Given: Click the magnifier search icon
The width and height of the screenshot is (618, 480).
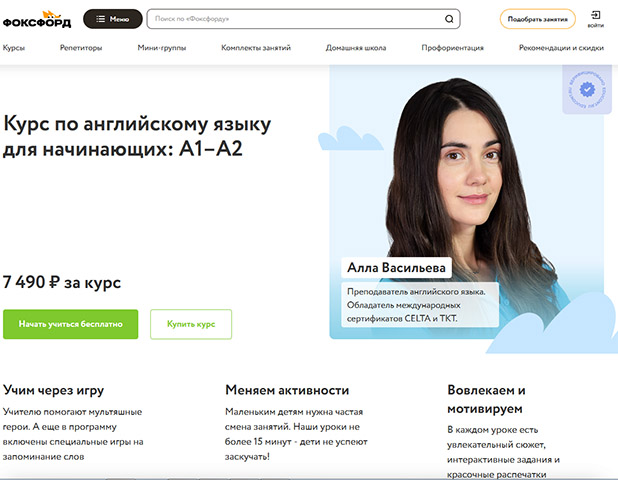Looking at the screenshot, I should point(449,19).
